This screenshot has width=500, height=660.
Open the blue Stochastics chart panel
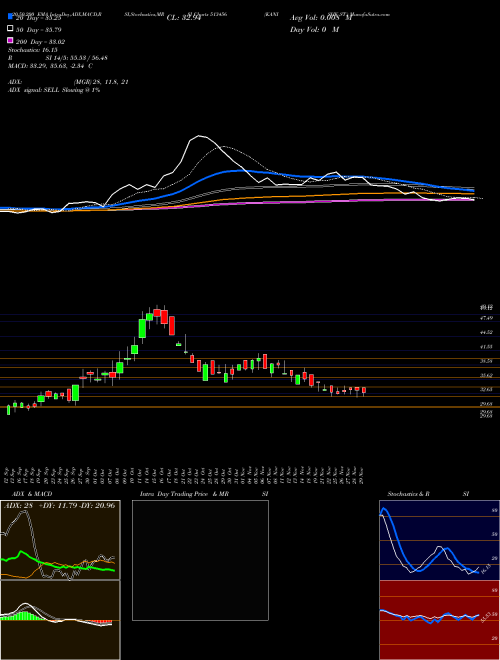point(439,540)
